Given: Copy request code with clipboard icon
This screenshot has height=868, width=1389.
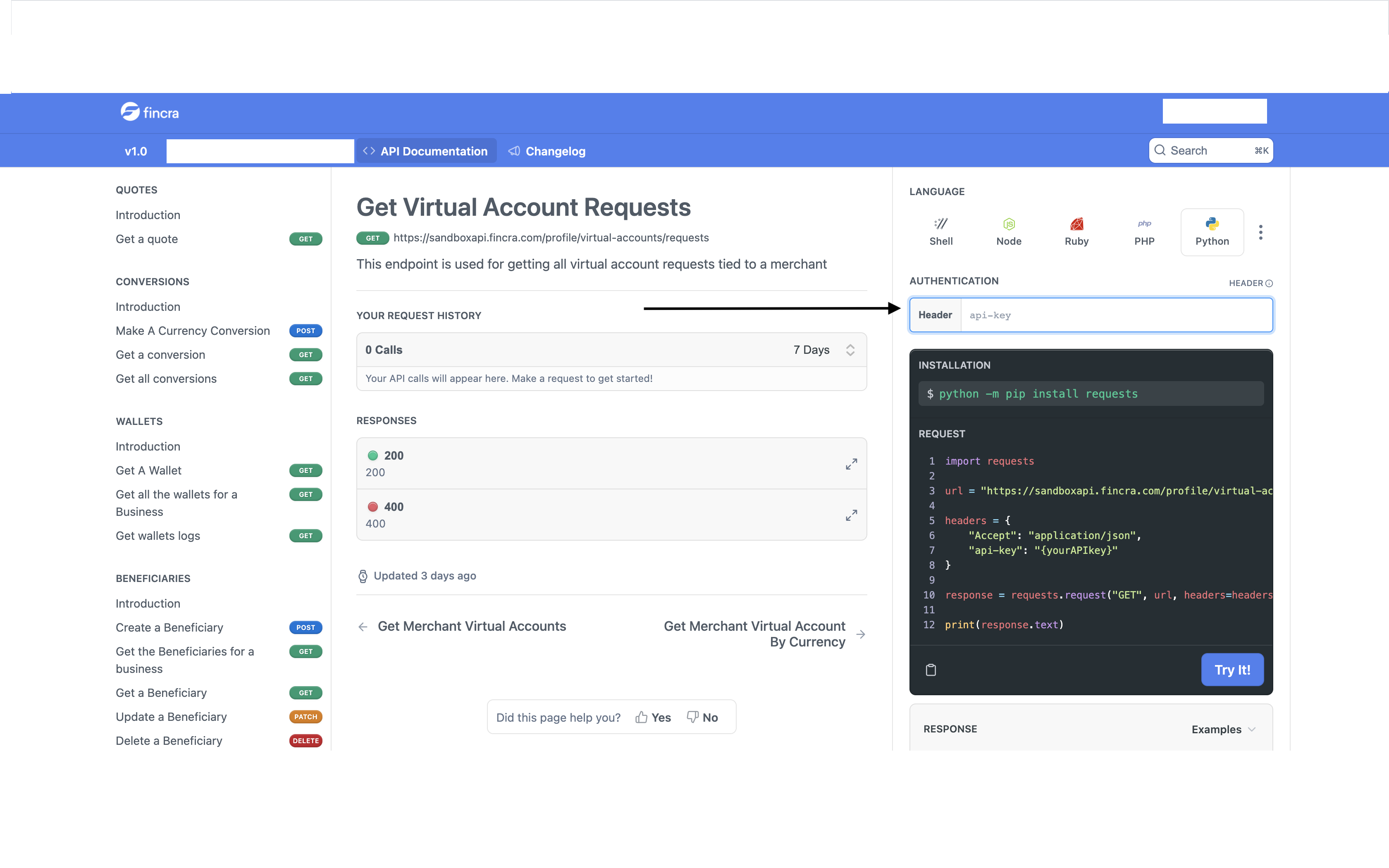Looking at the screenshot, I should [x=931, y=669].
